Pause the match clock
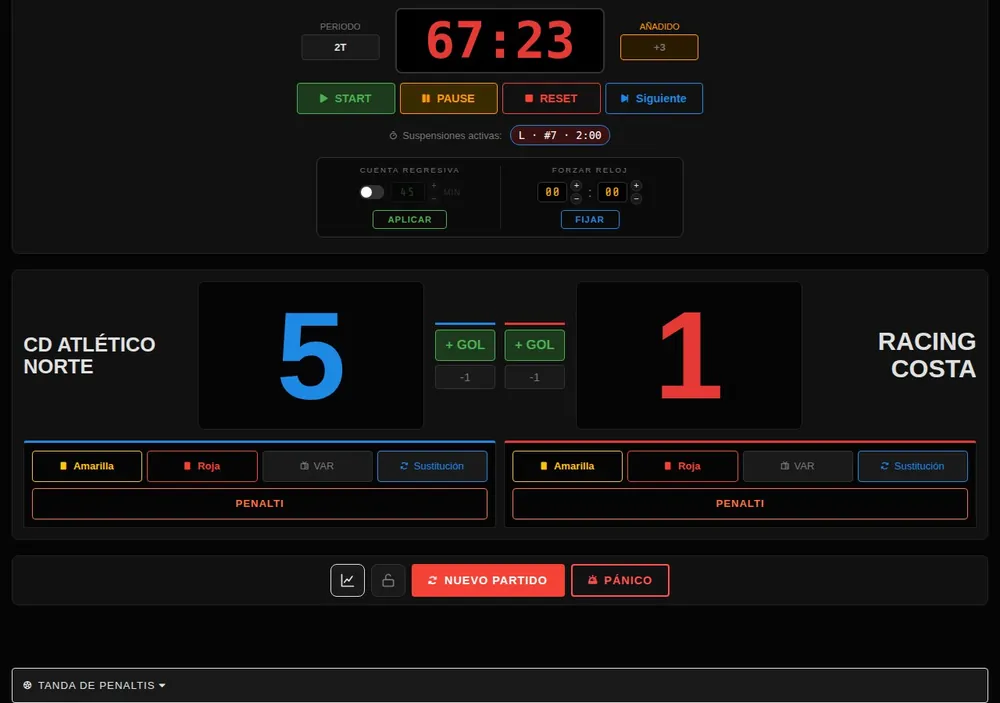This screenshot has width=1000, height=703. 448,98
